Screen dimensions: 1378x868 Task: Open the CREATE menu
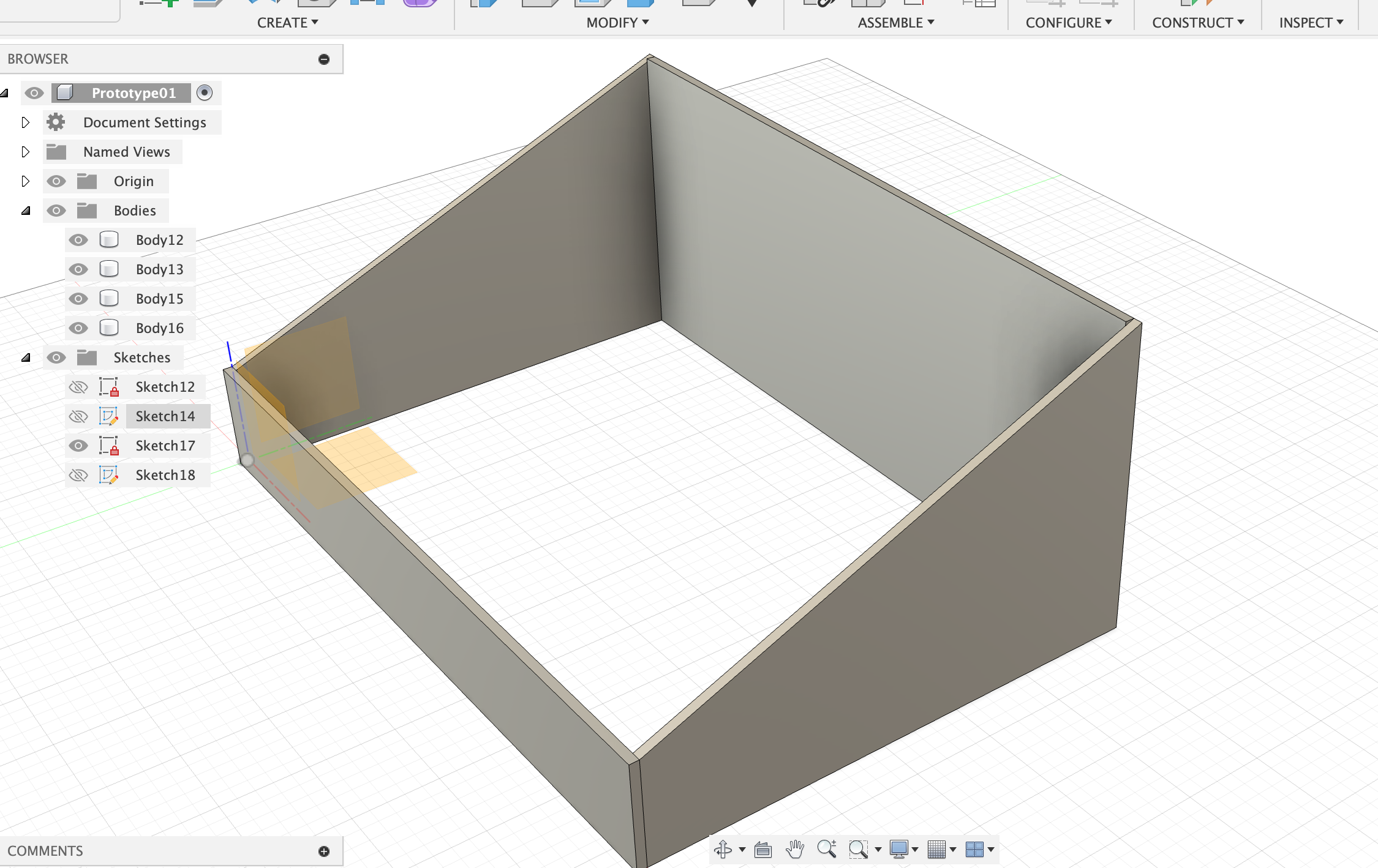pos(287,23)
